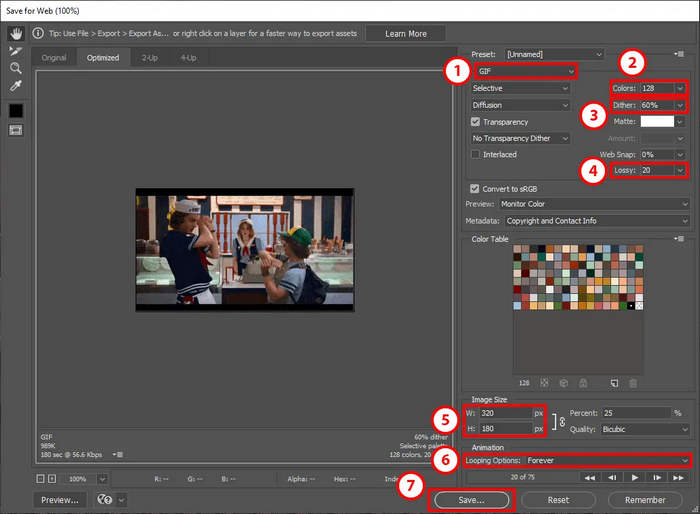Select the Eyedropper tool

16,85
